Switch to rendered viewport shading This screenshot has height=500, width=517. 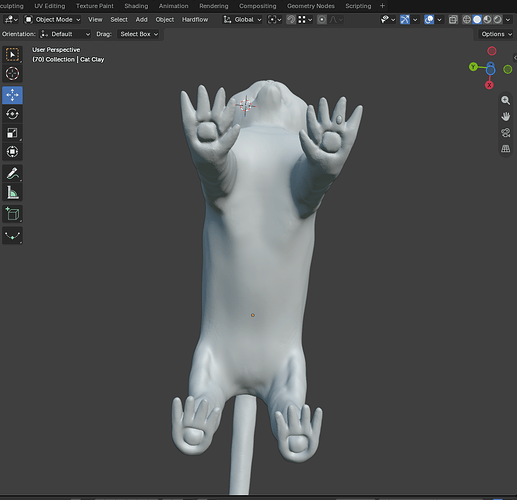point(497,20)
